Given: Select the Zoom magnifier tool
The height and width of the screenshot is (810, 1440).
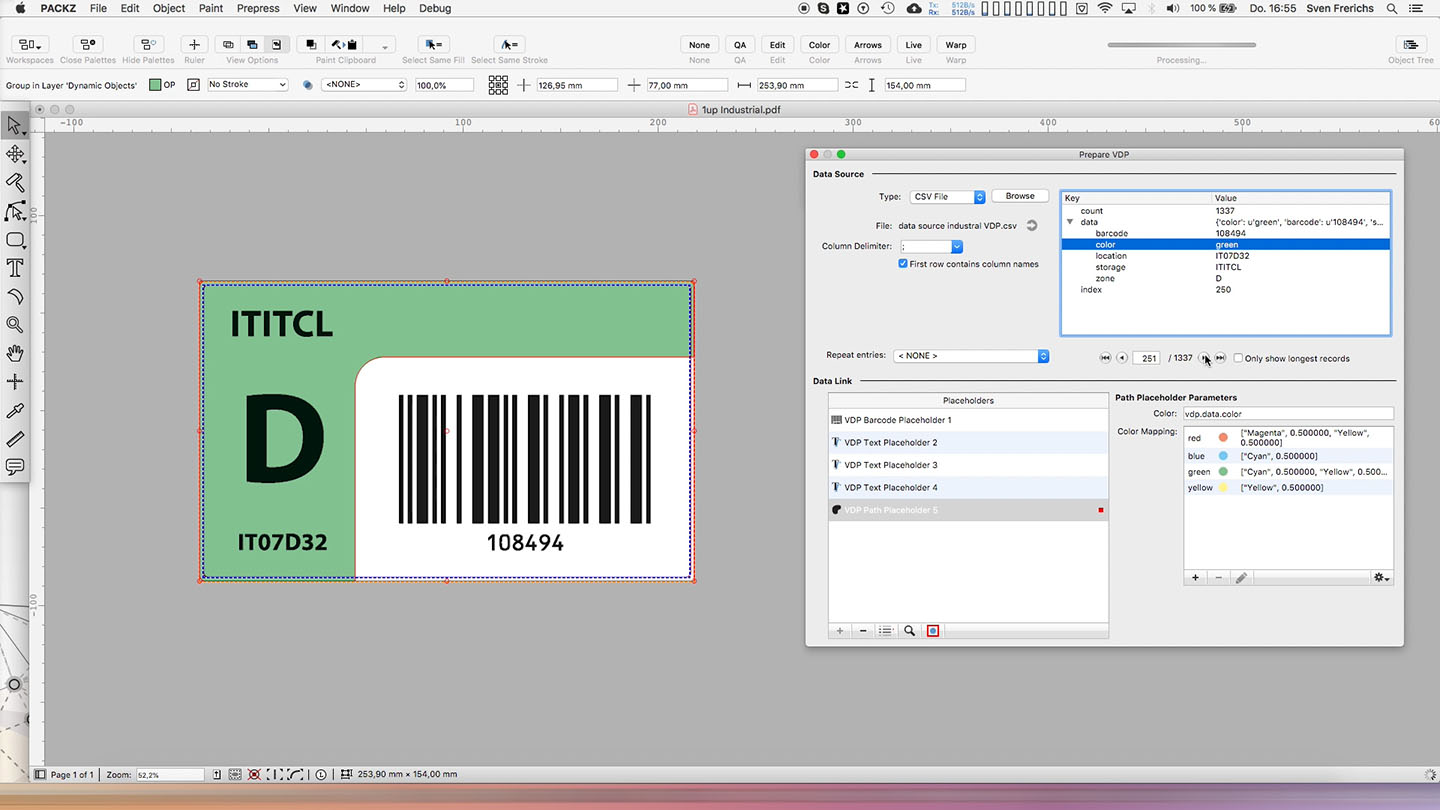Looking at the screenshot, I should (x=14, y=325).
